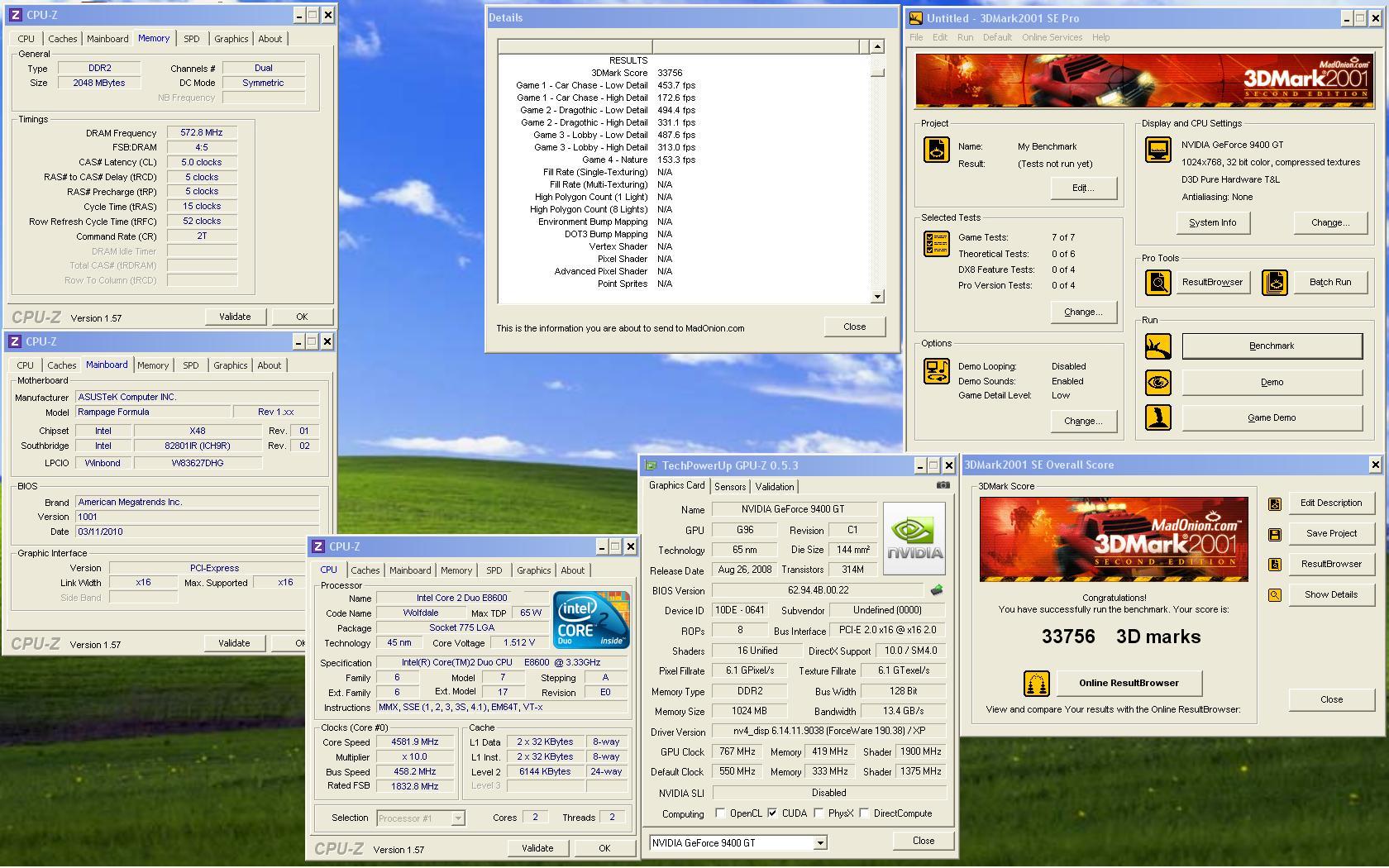Click the Online ResultBrowser icon
The image size is (1389, 868).
[x=1036, y=683]
